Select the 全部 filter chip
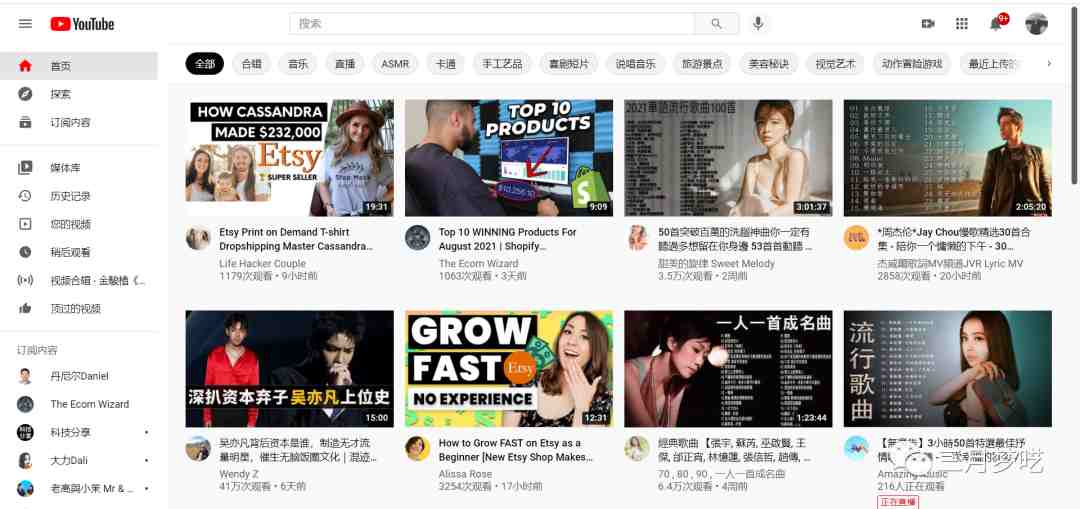Image resolution: width=1080 pixels, height=509 pixels. [x=205, y=64]
